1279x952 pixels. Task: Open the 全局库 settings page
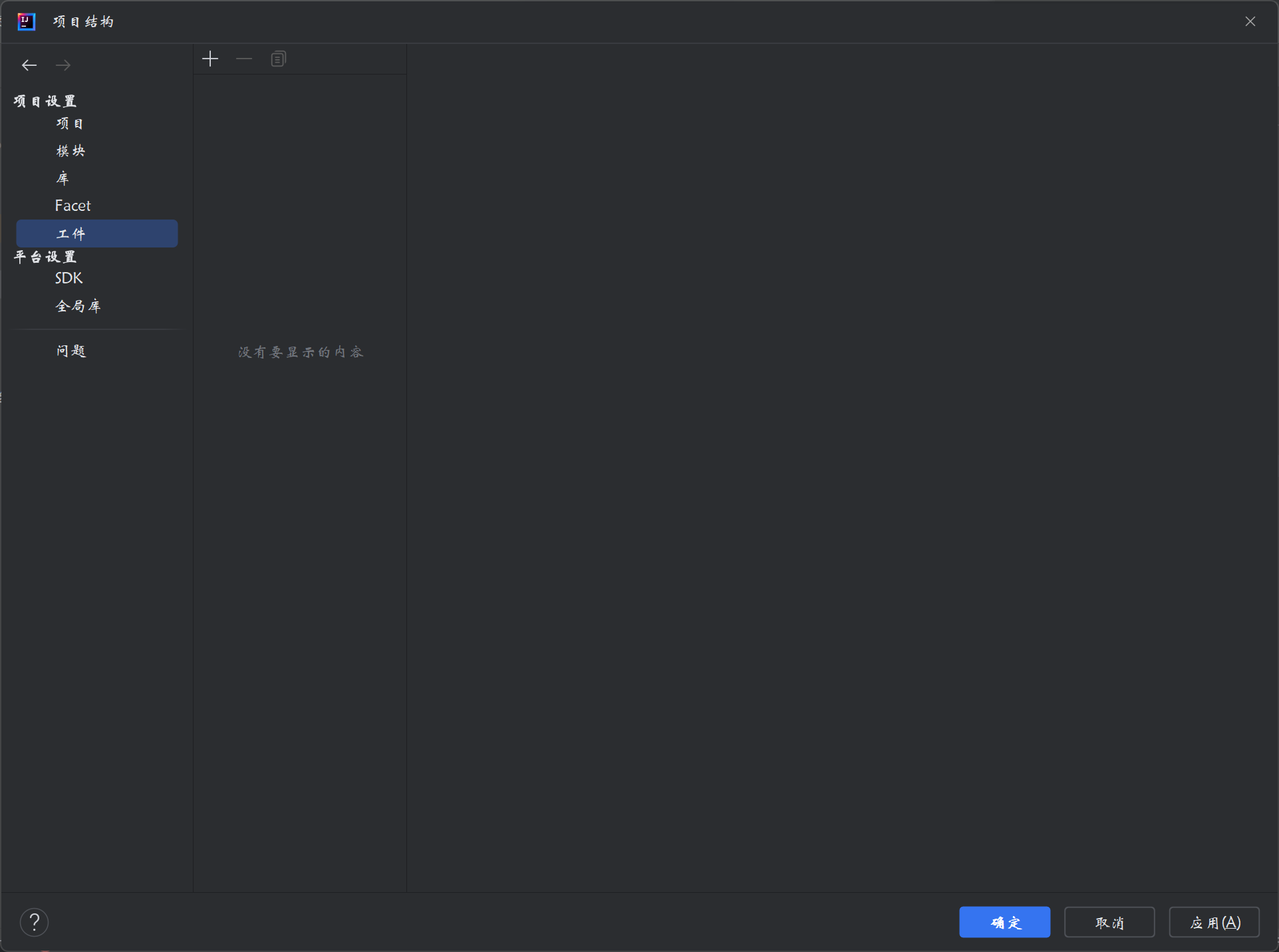(x=78, y=306)
